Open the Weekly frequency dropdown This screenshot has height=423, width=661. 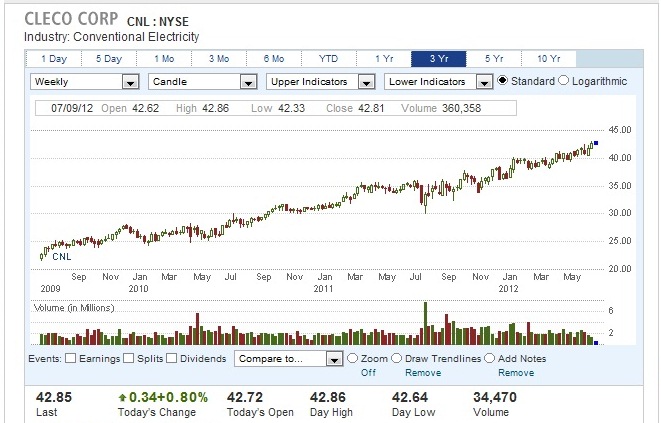point(85,81)
